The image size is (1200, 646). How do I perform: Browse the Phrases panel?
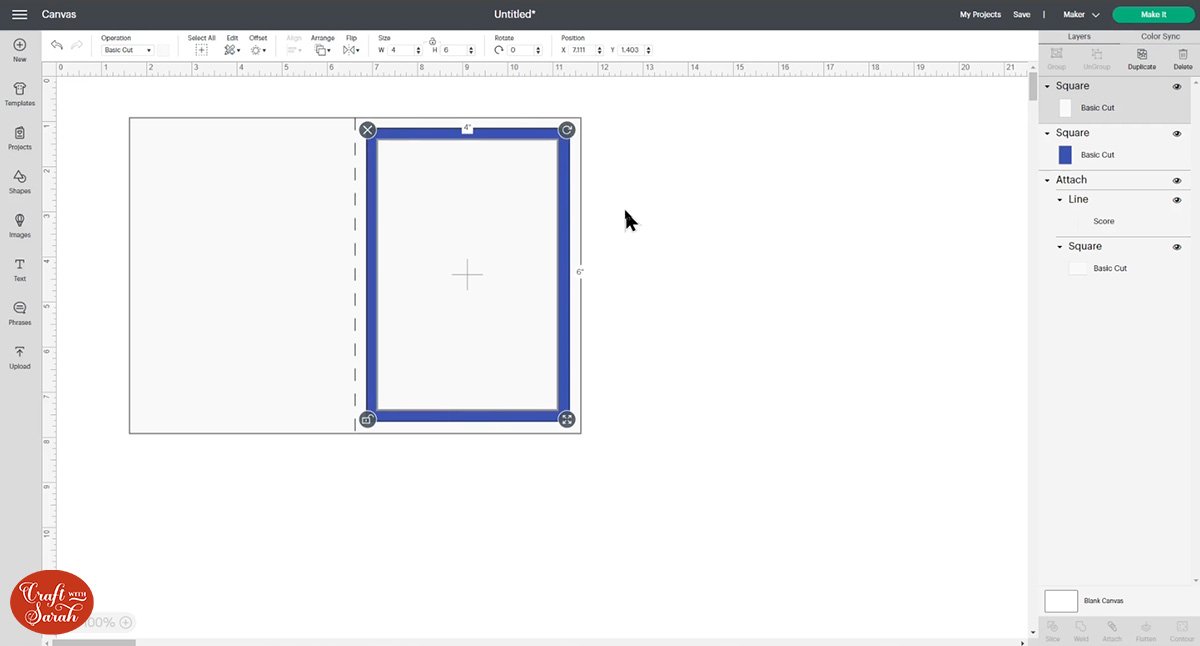coord(19,312)
